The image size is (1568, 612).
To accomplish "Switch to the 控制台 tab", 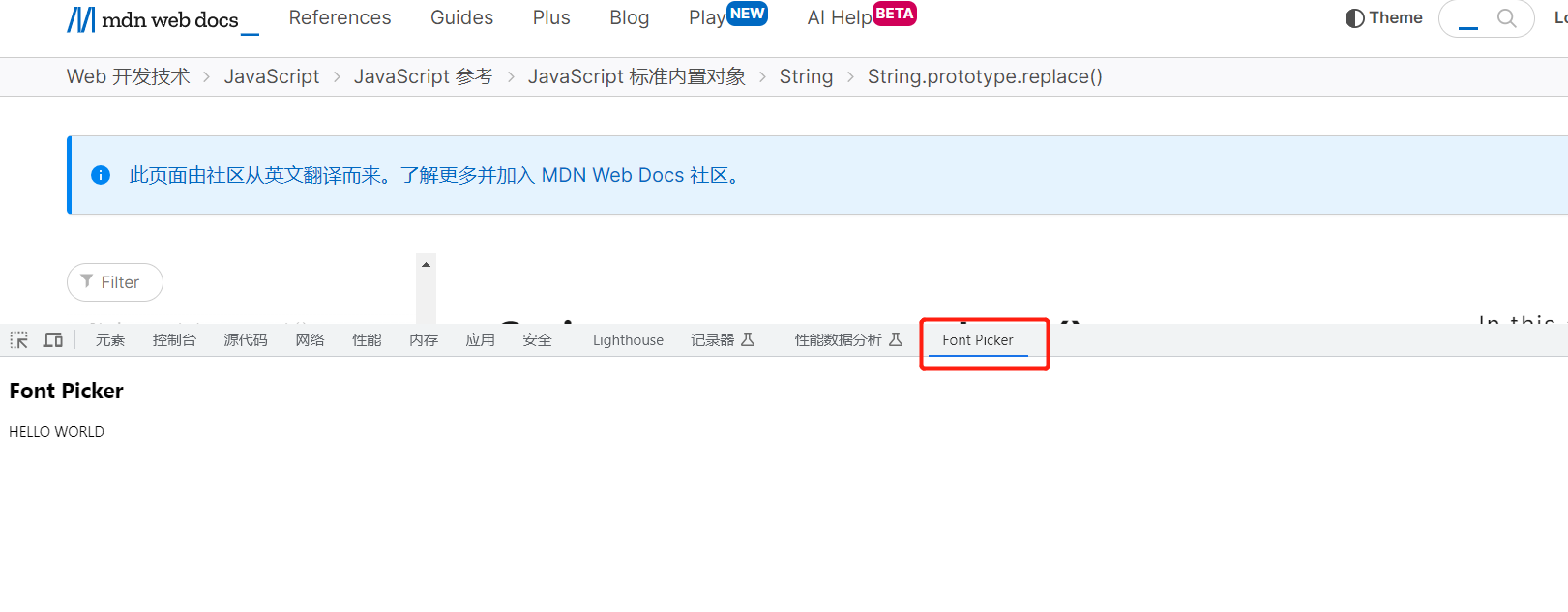I will pos(174,340).
